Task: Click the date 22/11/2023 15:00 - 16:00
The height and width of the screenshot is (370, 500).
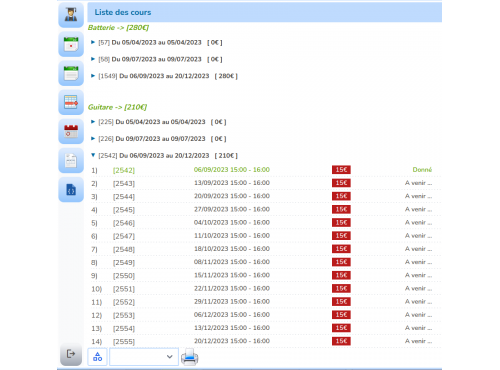Action: pyautogui.click(x=232, y=288)
